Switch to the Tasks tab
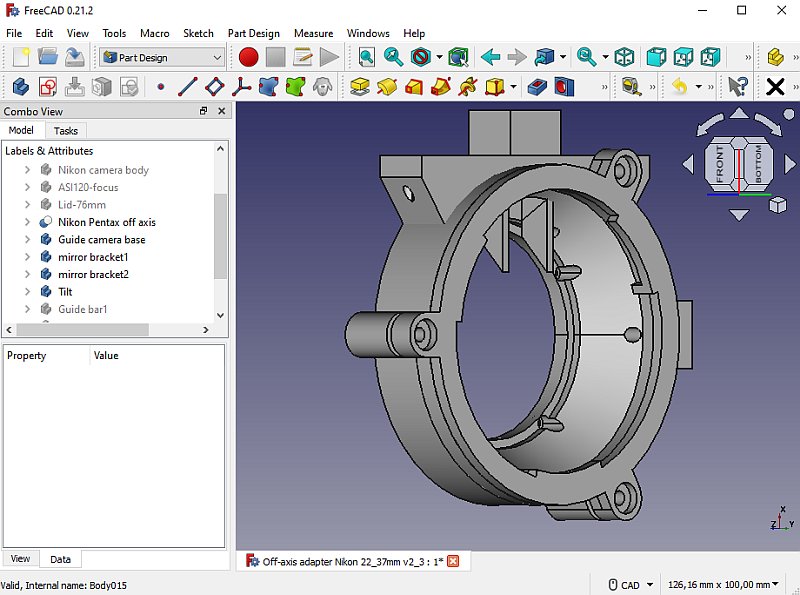This screenshot has width=800, height=595. 66,131
